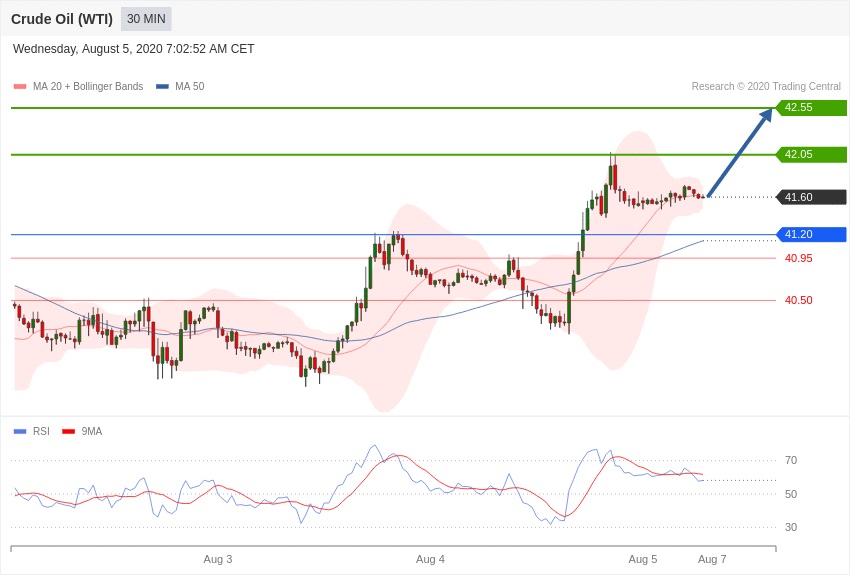This screenshot has width=850, height=576.
Task: Click the red 40.95 support level label
Action: (799, 258)
